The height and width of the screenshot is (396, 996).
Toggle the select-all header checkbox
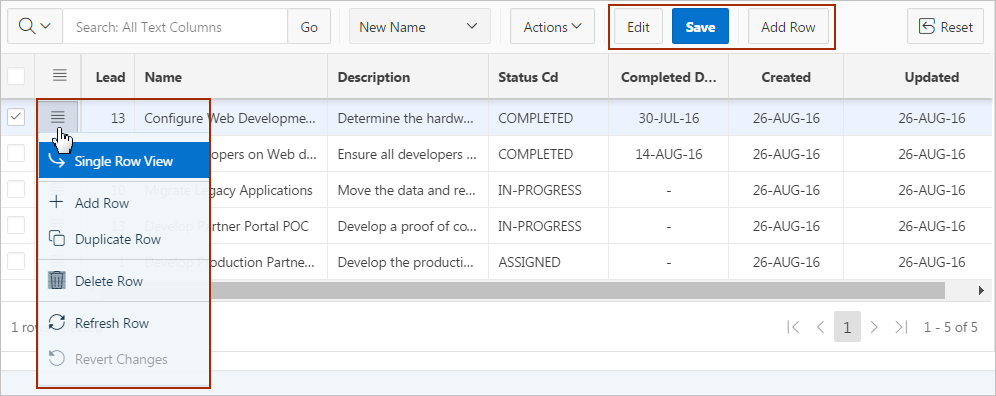(16, 76)
